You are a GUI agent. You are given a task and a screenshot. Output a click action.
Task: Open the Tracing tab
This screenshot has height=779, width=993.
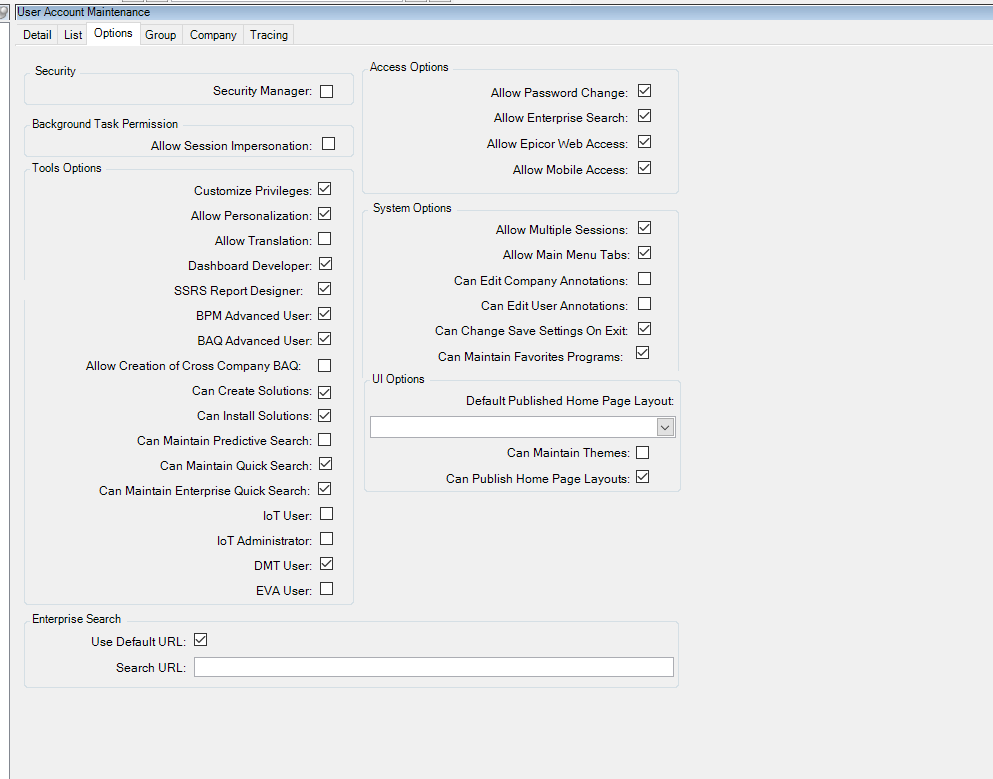[269, 35]
